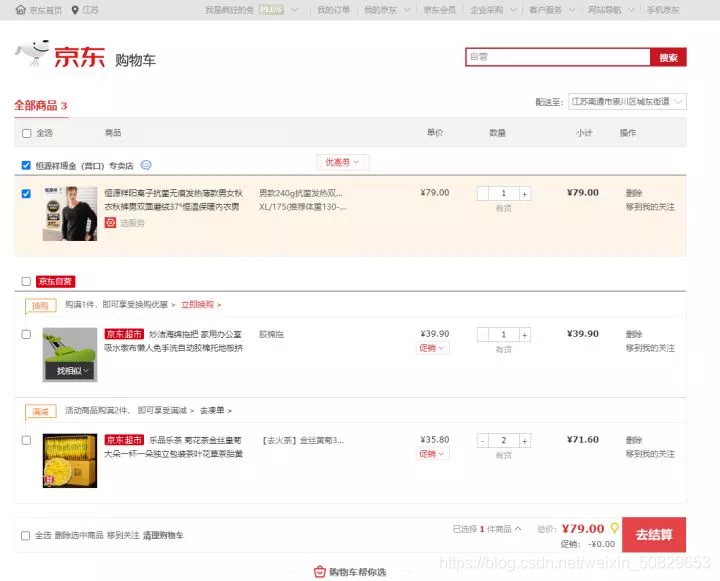The image size is (720, 581).
Task: Open 手机京东 in top navigation
Action: click(x=663, y=10)
